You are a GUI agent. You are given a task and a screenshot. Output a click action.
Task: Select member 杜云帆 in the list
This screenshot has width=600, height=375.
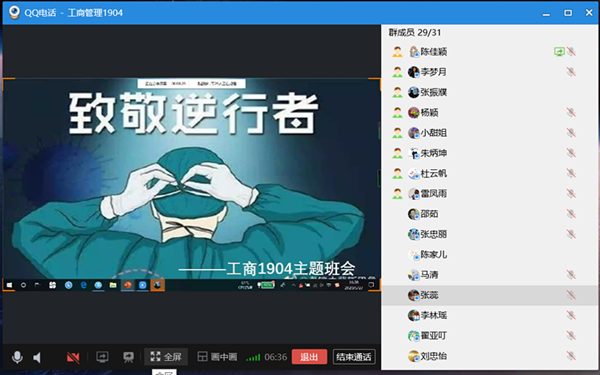490,173
